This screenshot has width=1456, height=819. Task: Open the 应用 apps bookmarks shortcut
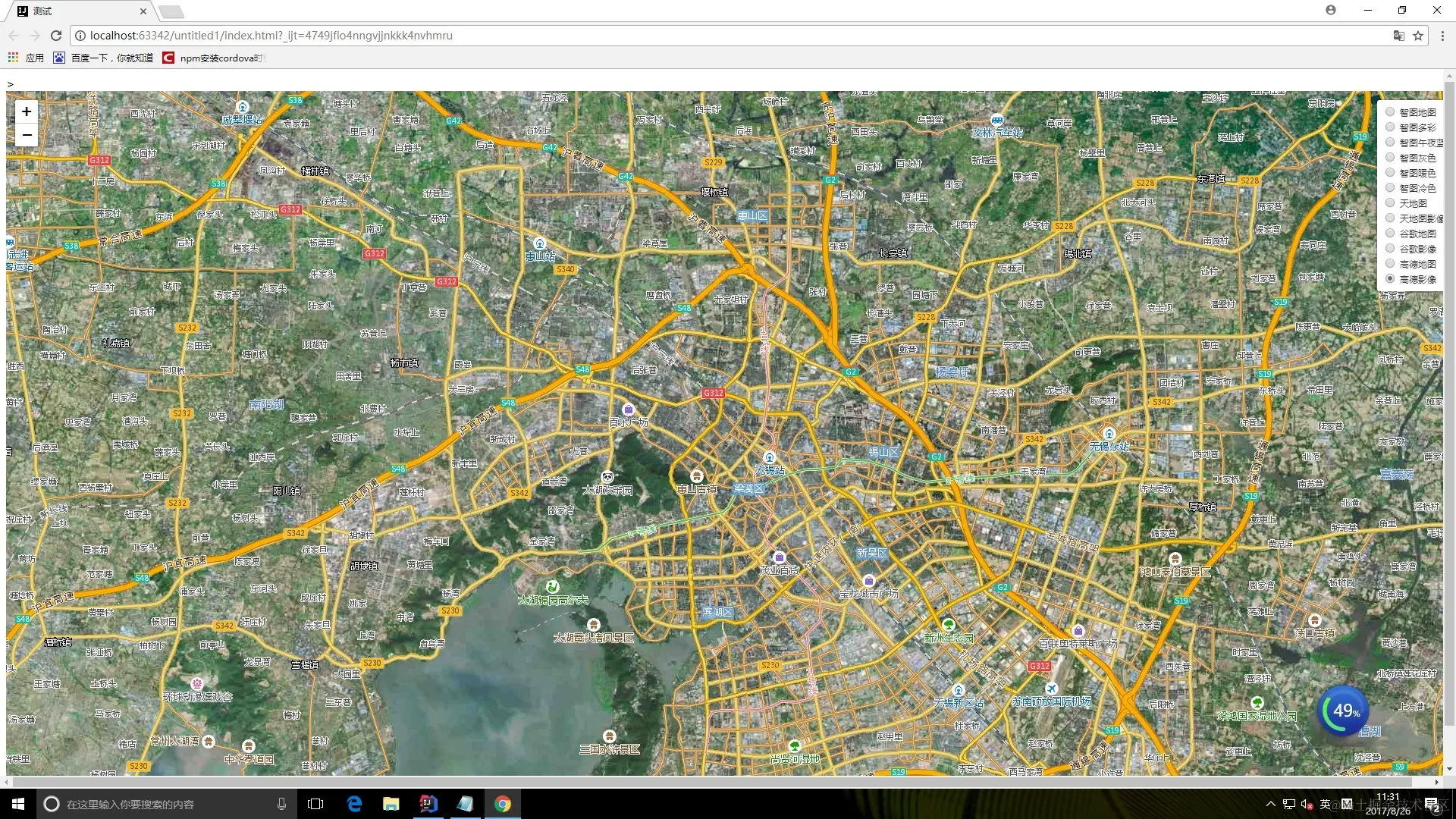pos(26,58)
